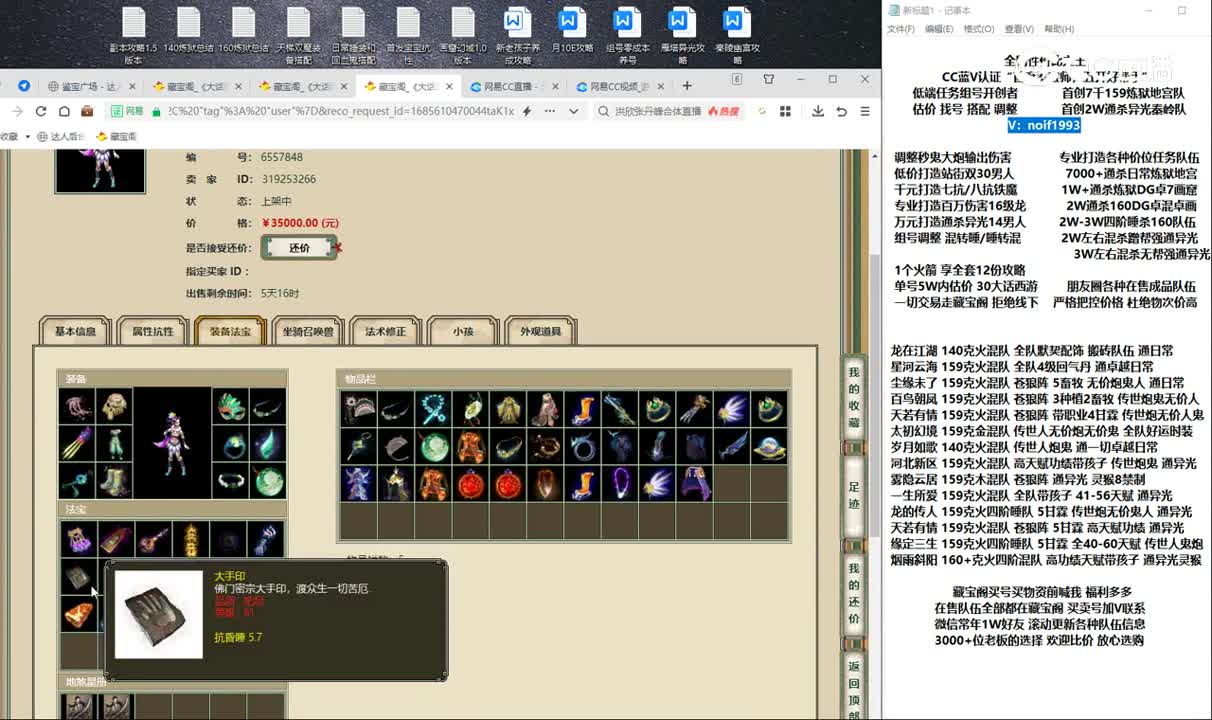1212x720 pixels.
Task: Open Notepad 文件(F) menu
Action: coord(901,29)
